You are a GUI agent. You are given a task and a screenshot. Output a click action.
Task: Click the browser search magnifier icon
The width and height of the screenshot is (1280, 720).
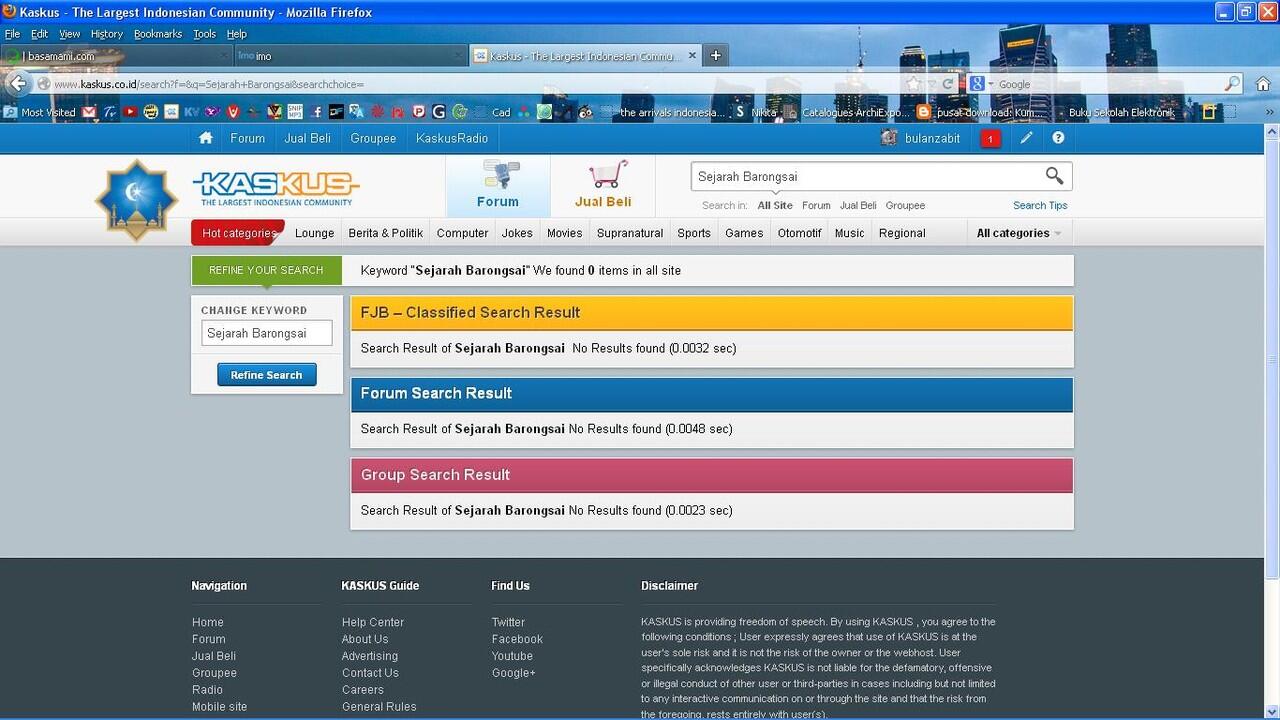point(1232,84)
